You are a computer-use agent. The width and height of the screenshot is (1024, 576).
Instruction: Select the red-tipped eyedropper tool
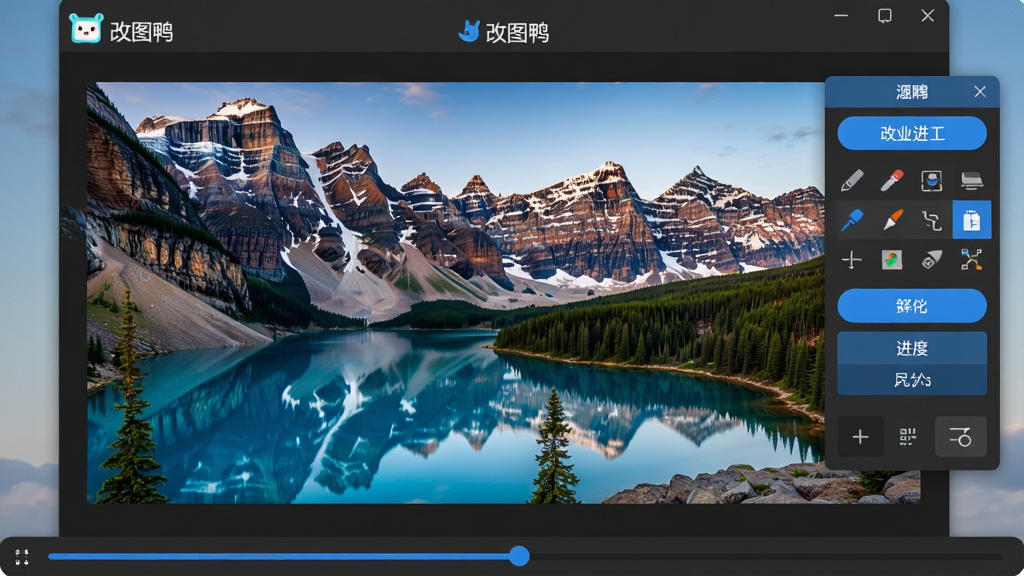click(892, 180)
